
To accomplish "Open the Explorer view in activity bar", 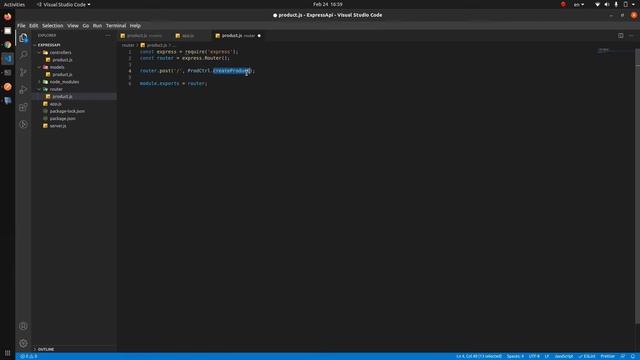I will [x=23, y=38].
